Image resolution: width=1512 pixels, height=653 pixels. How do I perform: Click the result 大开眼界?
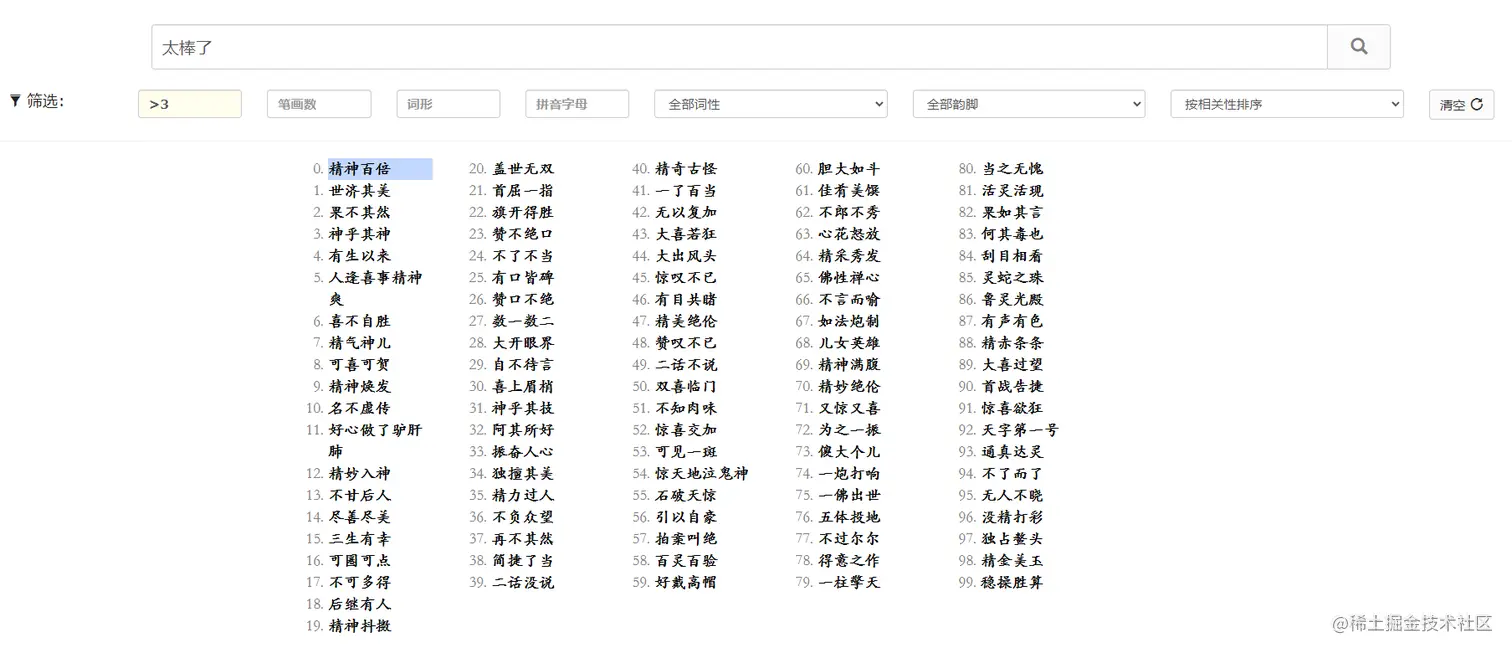523,343
